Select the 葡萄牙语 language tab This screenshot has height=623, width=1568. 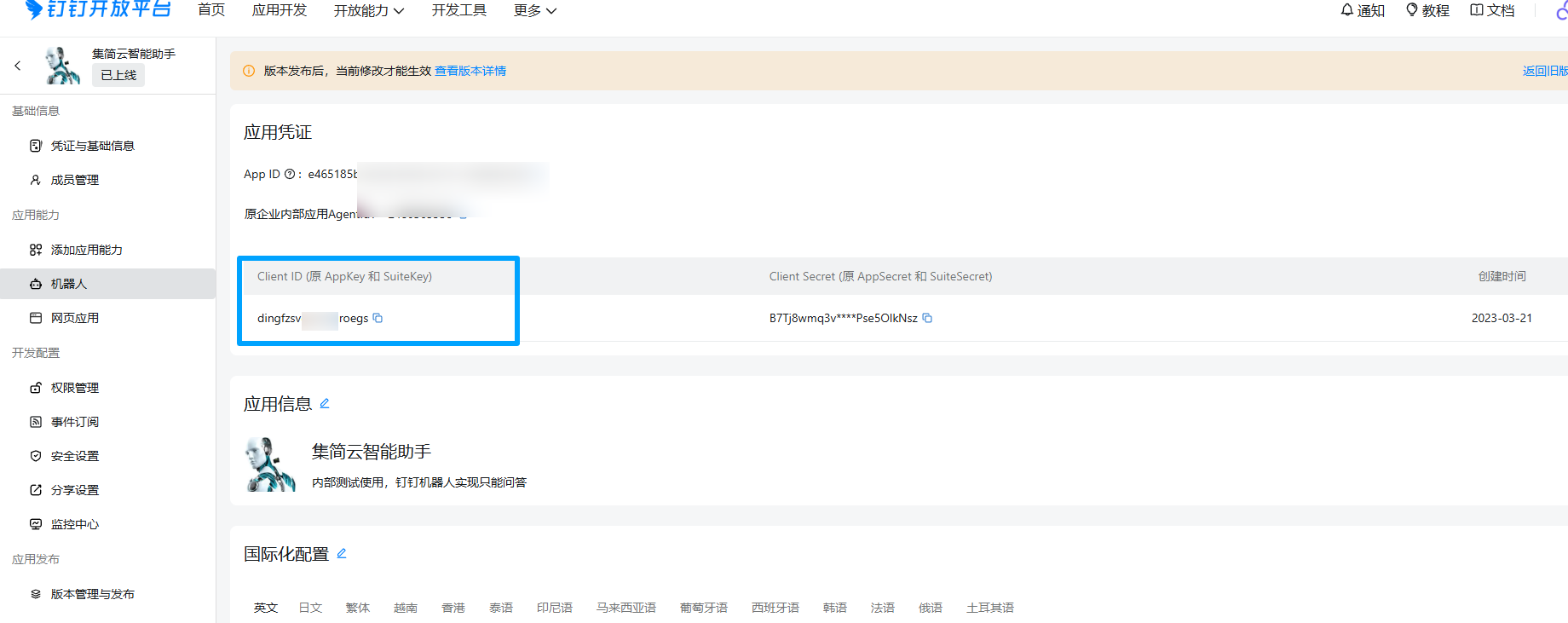click(x=704, y=608)
